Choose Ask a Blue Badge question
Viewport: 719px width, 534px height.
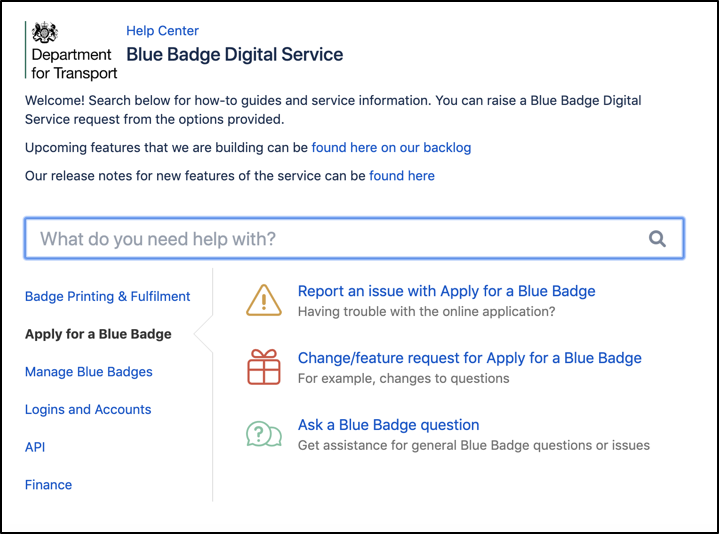388,425
